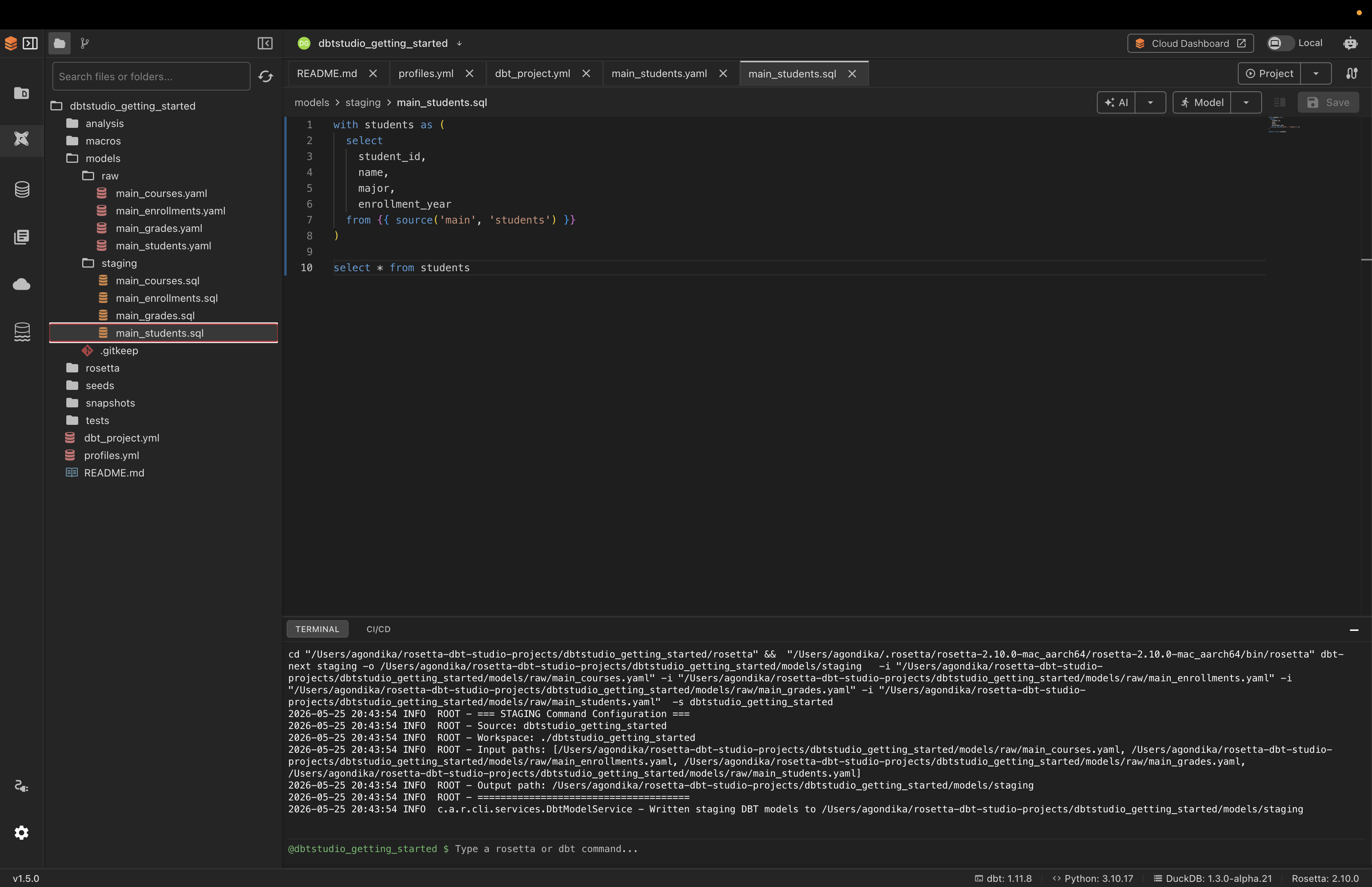Expand the rosetta folder
This screenshot has width=1372, height=887.
(102, 368)
